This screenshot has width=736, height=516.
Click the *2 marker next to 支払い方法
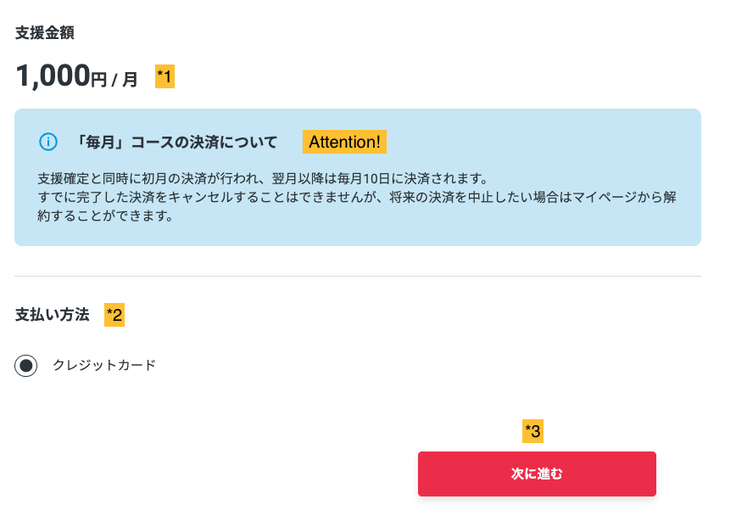pos(115,315)
